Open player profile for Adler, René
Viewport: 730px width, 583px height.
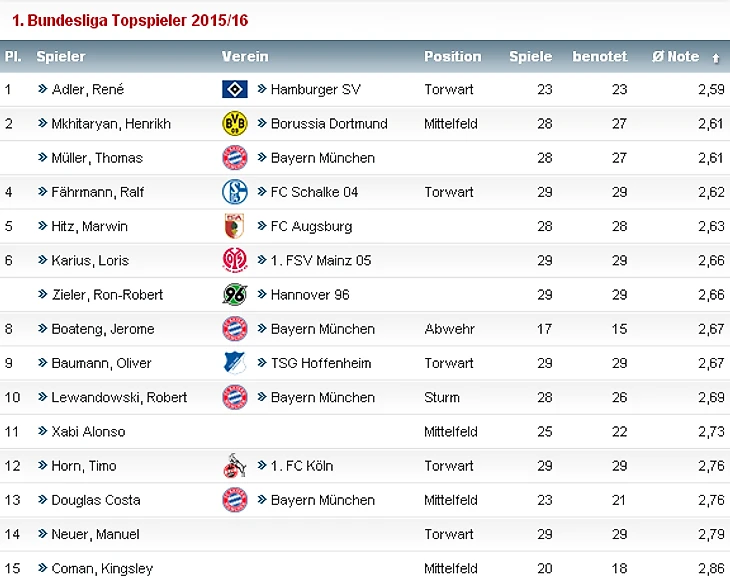87,90
